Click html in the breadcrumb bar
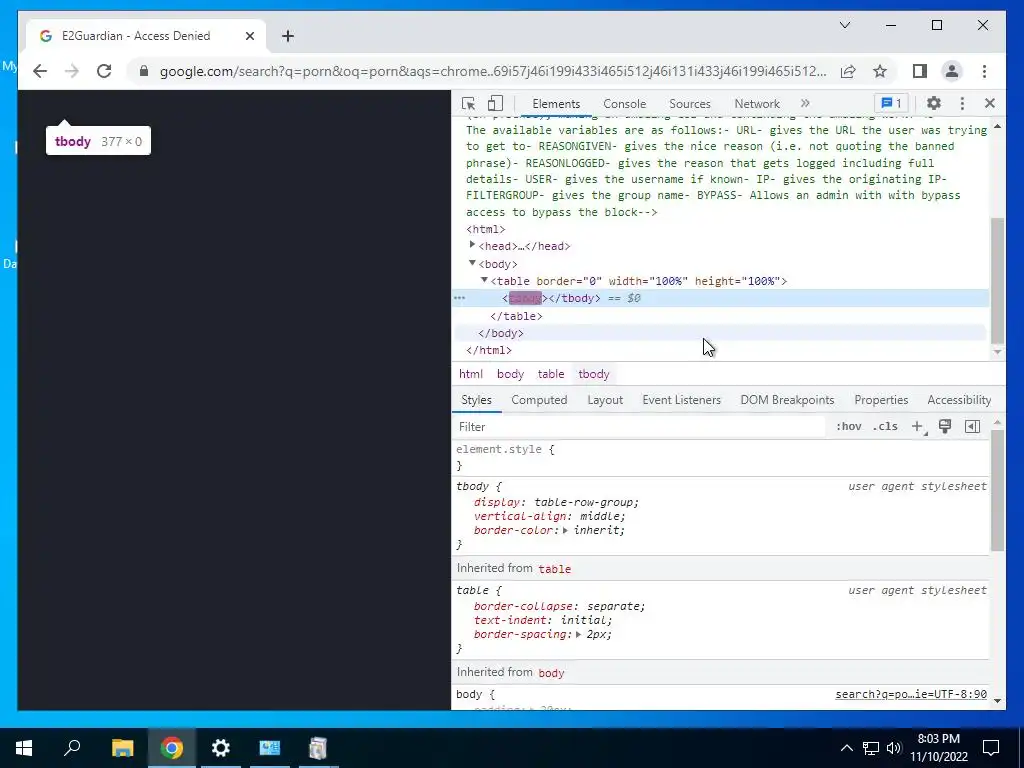Image resolution: width=1024 pixels, height=768 pixels. click(471, 374)
